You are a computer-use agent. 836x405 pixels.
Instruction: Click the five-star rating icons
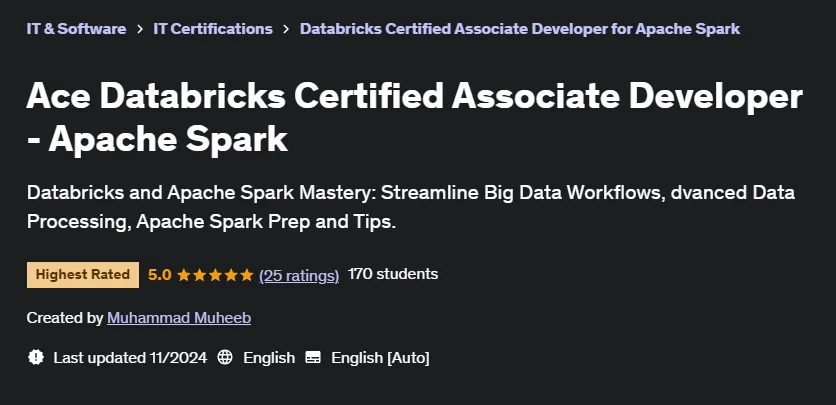click(215, 275)
